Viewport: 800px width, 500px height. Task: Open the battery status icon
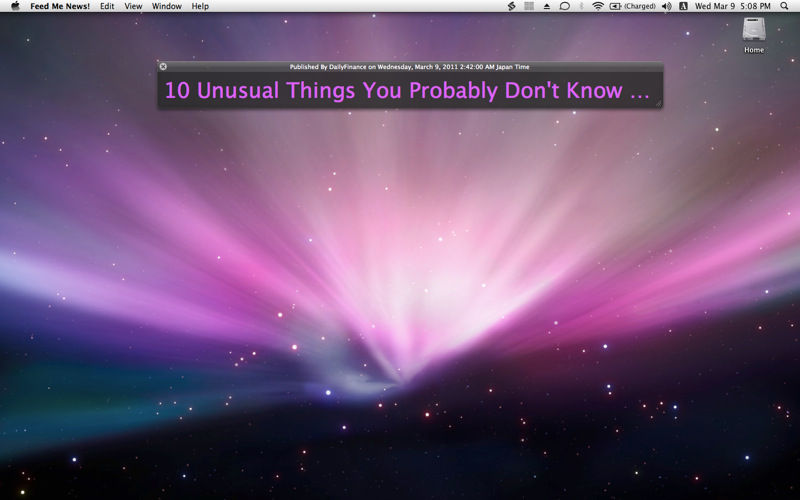click(x=615, y=6)
